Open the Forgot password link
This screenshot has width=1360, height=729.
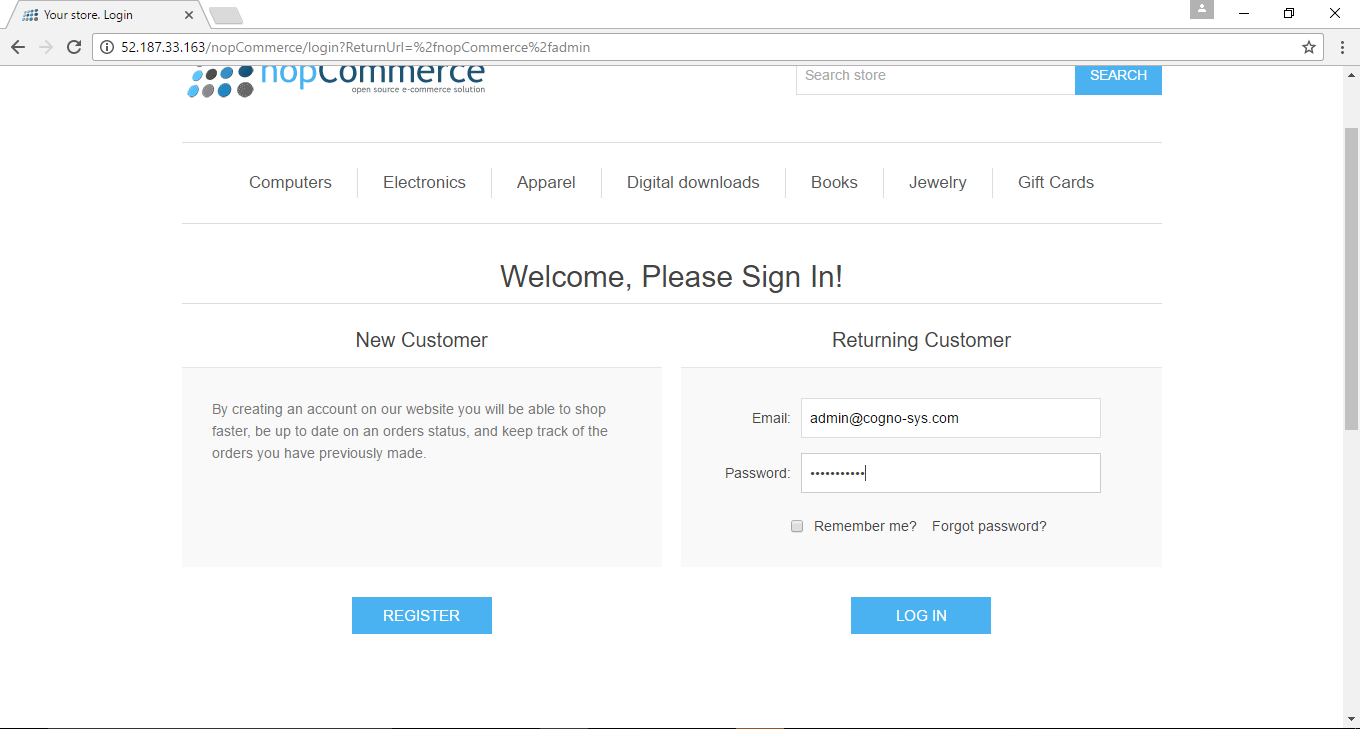pyautogui.click(x=989, y=525)
